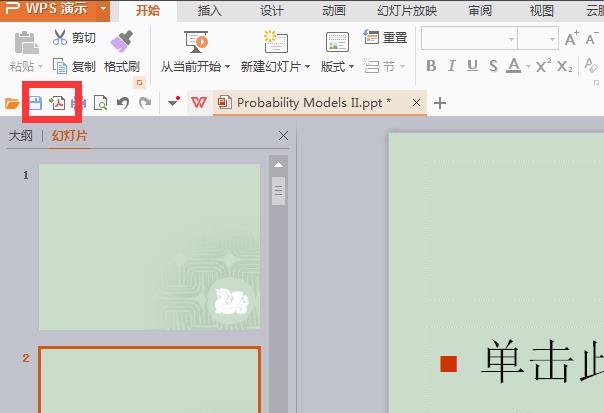Toggle underline text formatting
The width and height of the screenshot is (604, 413).
pyautogui.click(x=472, y=66)
